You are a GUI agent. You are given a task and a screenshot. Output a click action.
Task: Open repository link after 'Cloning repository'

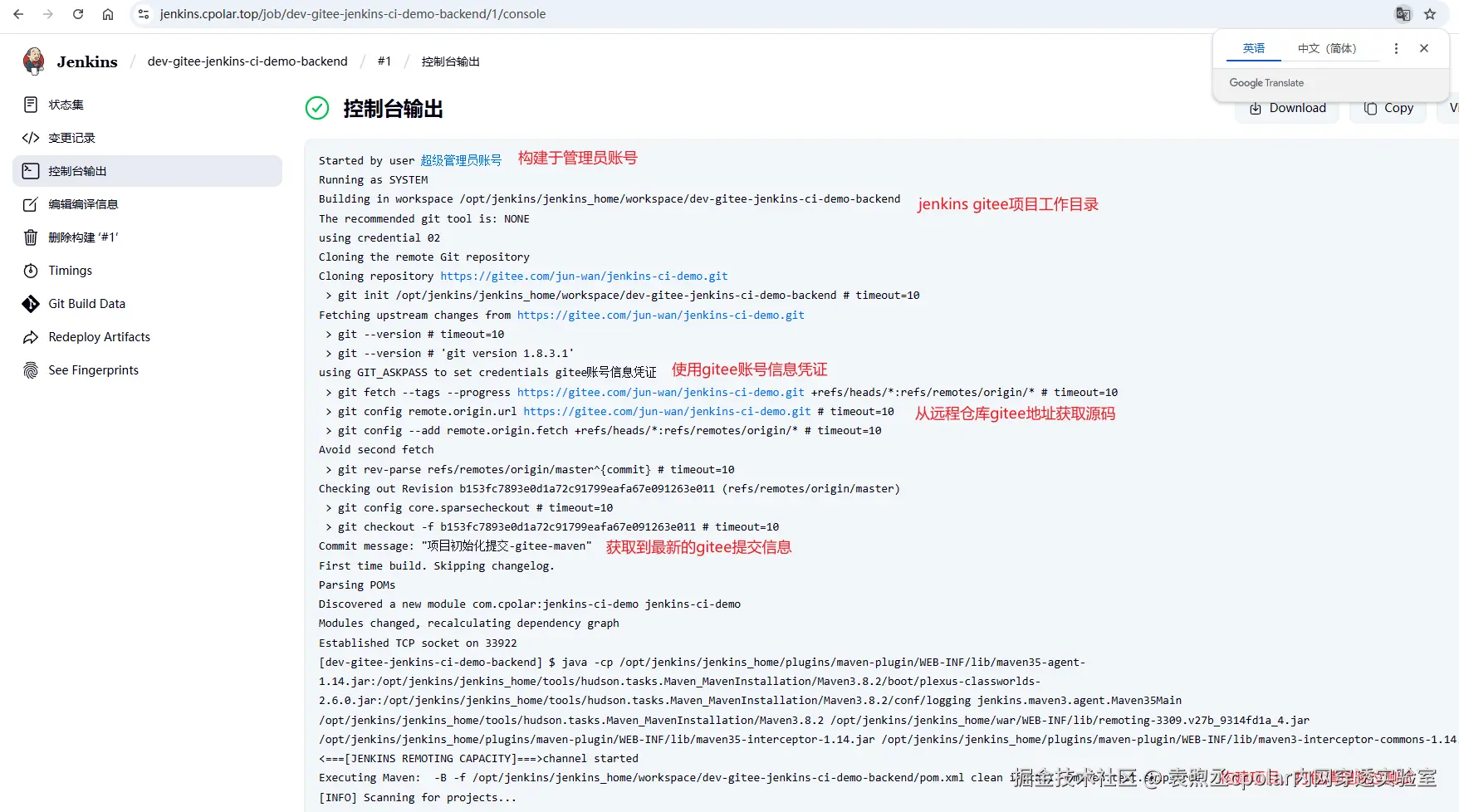click(x=584, y=276)
